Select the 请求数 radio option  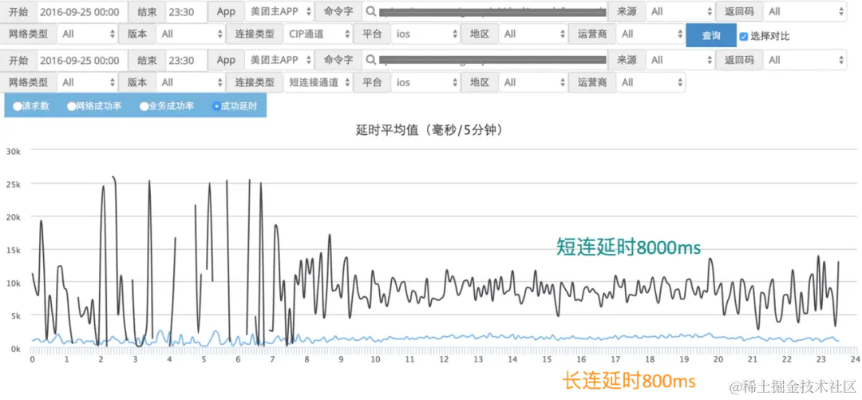click(x=17, y=105)
